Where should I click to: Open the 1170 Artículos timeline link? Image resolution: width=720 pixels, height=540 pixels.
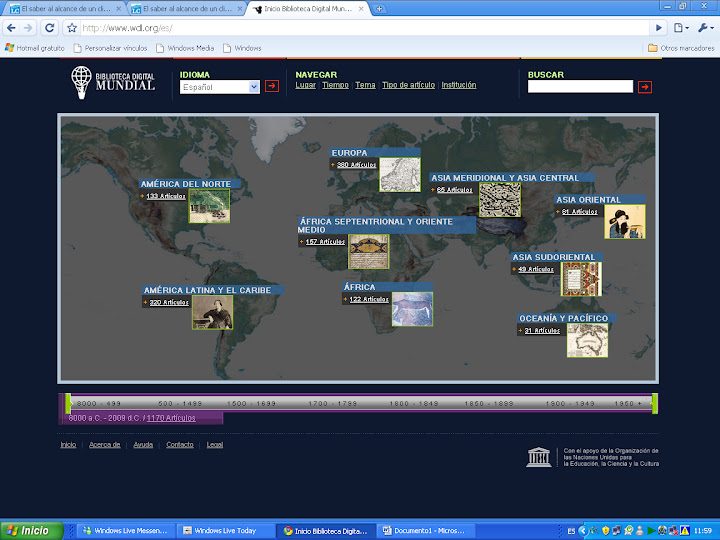[x=171, y=418]
